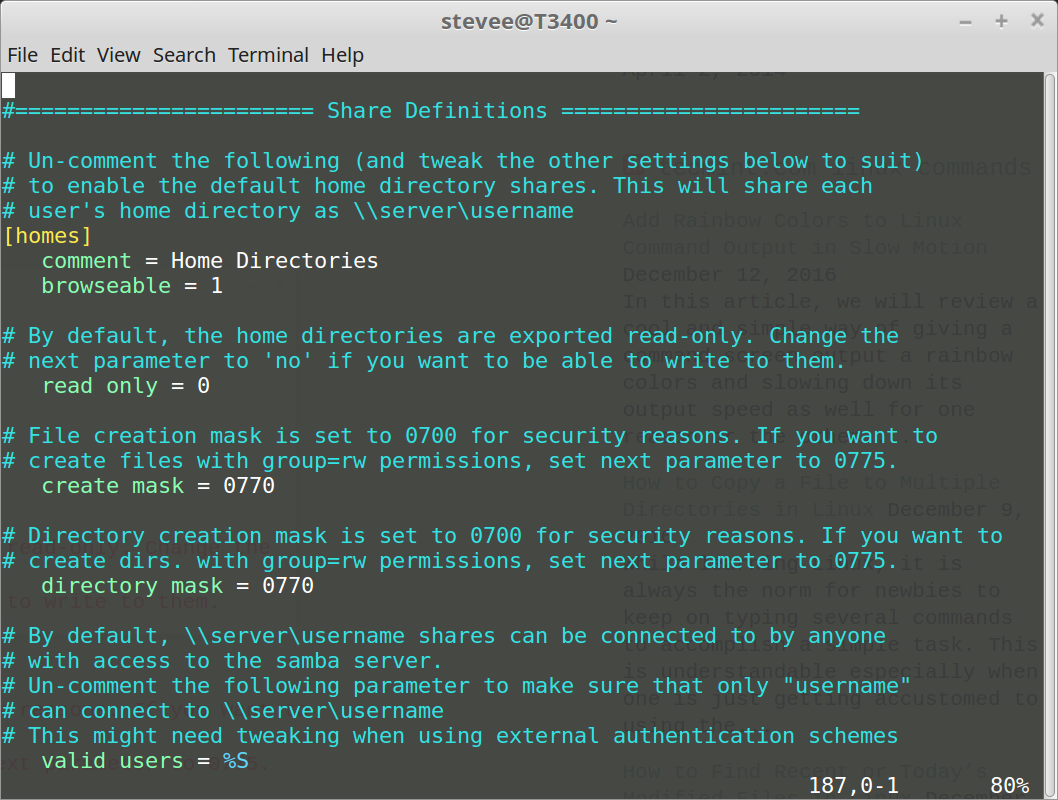Maximize the terminal window
This screenshot has width=1058, height=800.
point(1001,21)
